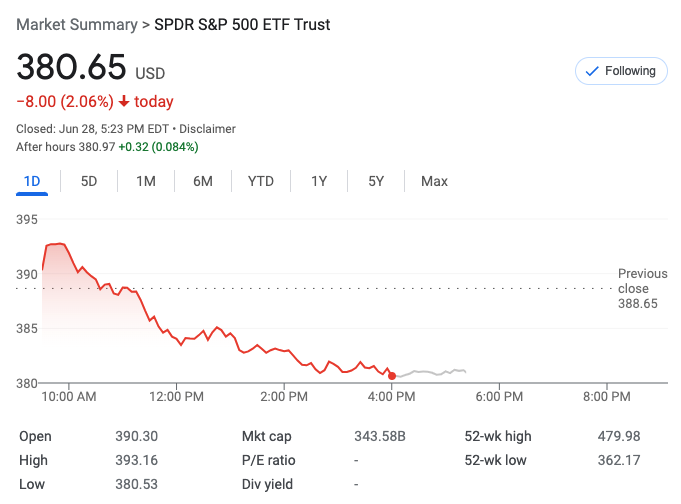Switch to the 5D chart tab
Screen dimensions: 681x504
89,181
